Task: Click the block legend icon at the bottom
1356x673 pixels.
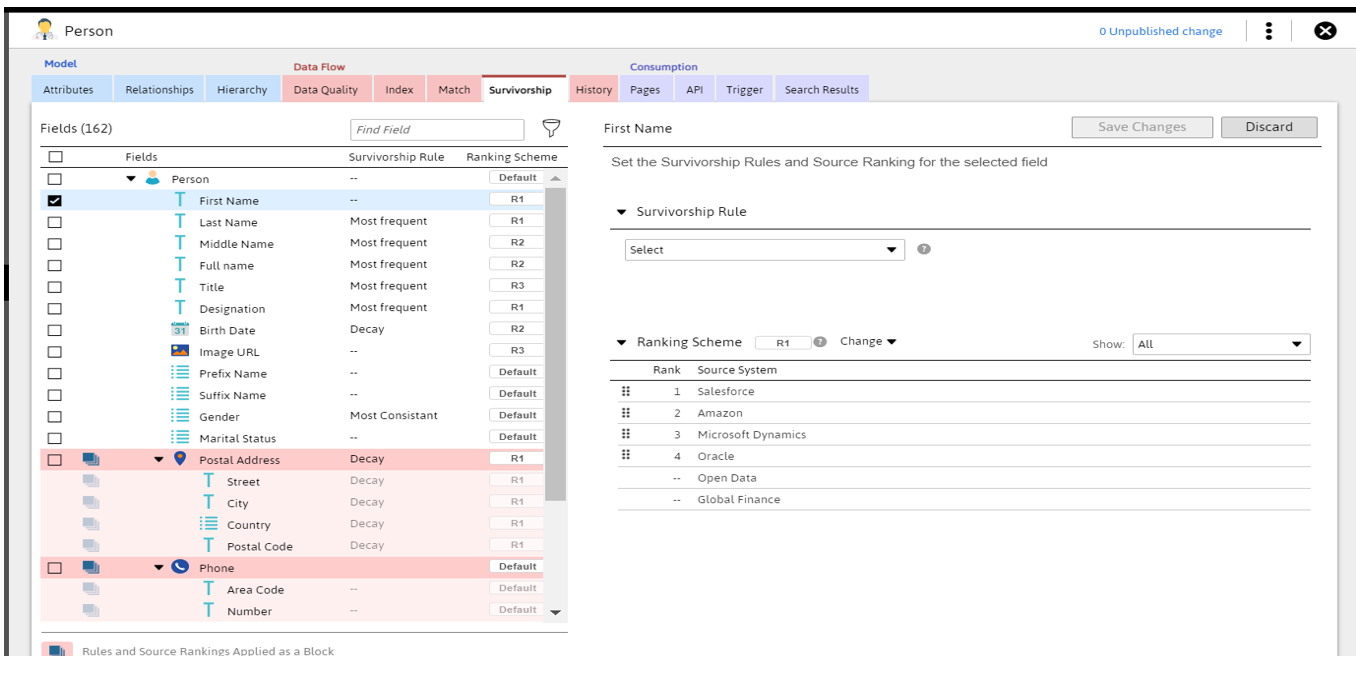Action: [x=56, y=650]
